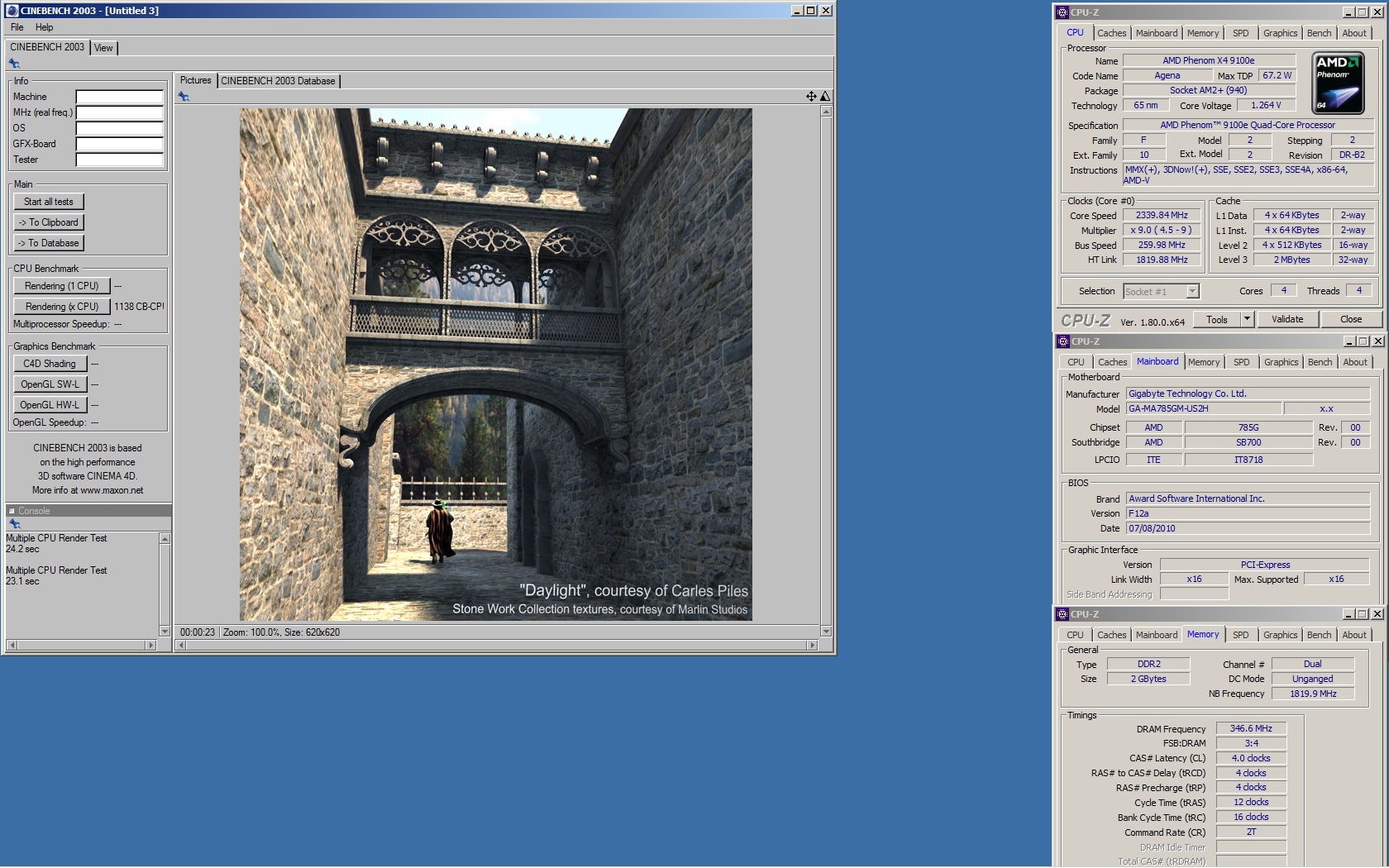Start the C4D Shading test
The width and height of the screenshot is (1389, 868).
[50, 364]
